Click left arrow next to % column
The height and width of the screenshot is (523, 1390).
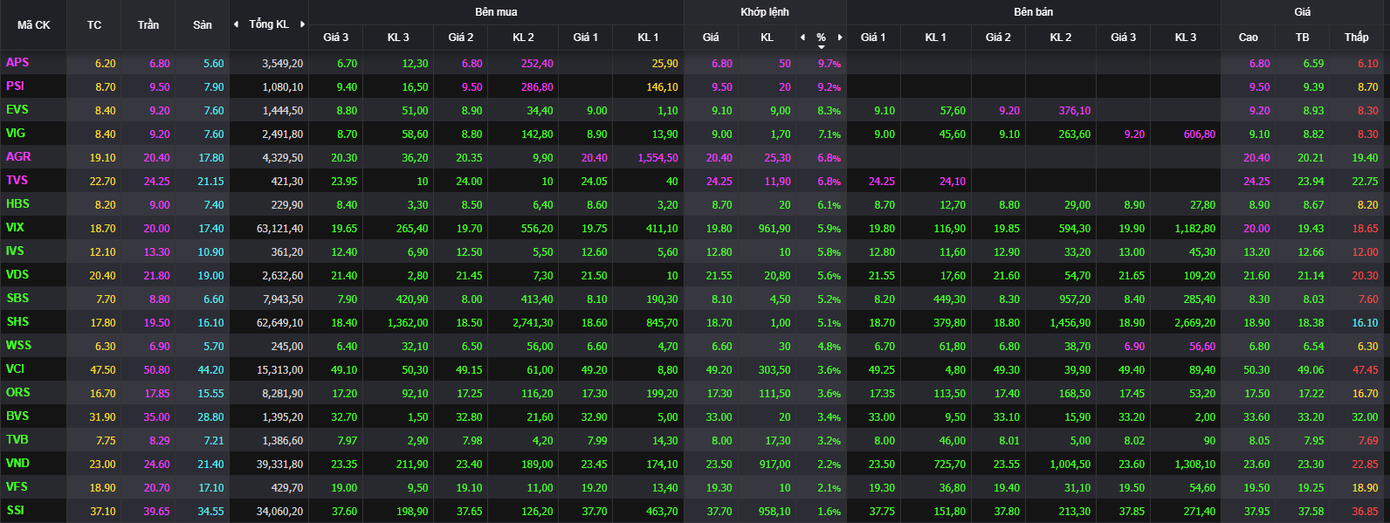[x=801, y=38]
